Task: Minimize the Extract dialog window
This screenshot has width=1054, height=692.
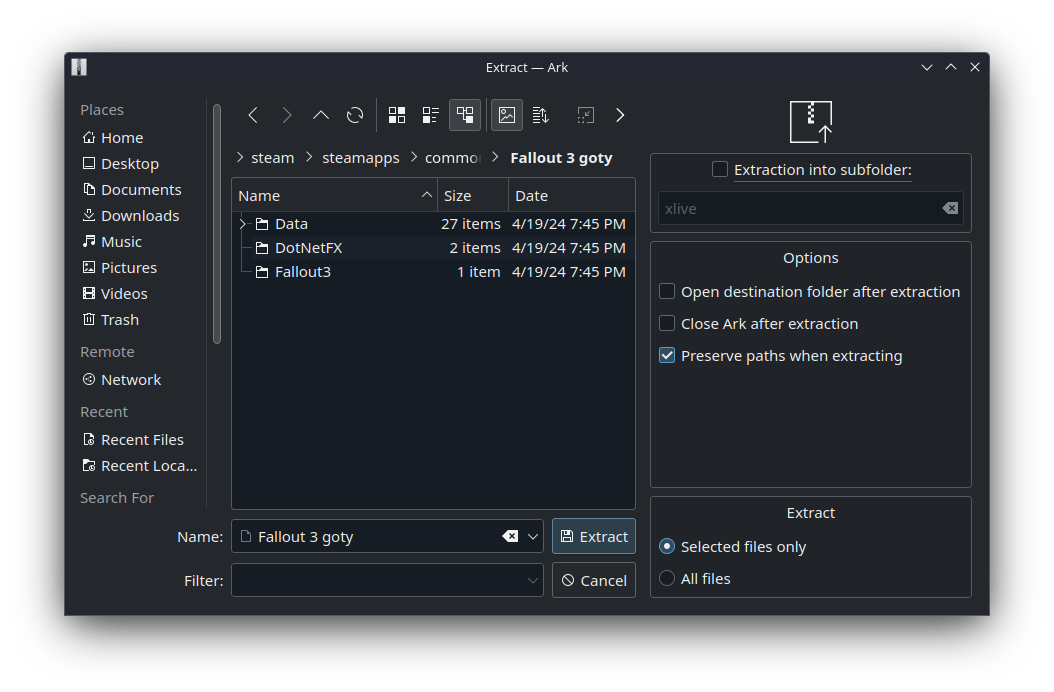Action: coord(926,67)
